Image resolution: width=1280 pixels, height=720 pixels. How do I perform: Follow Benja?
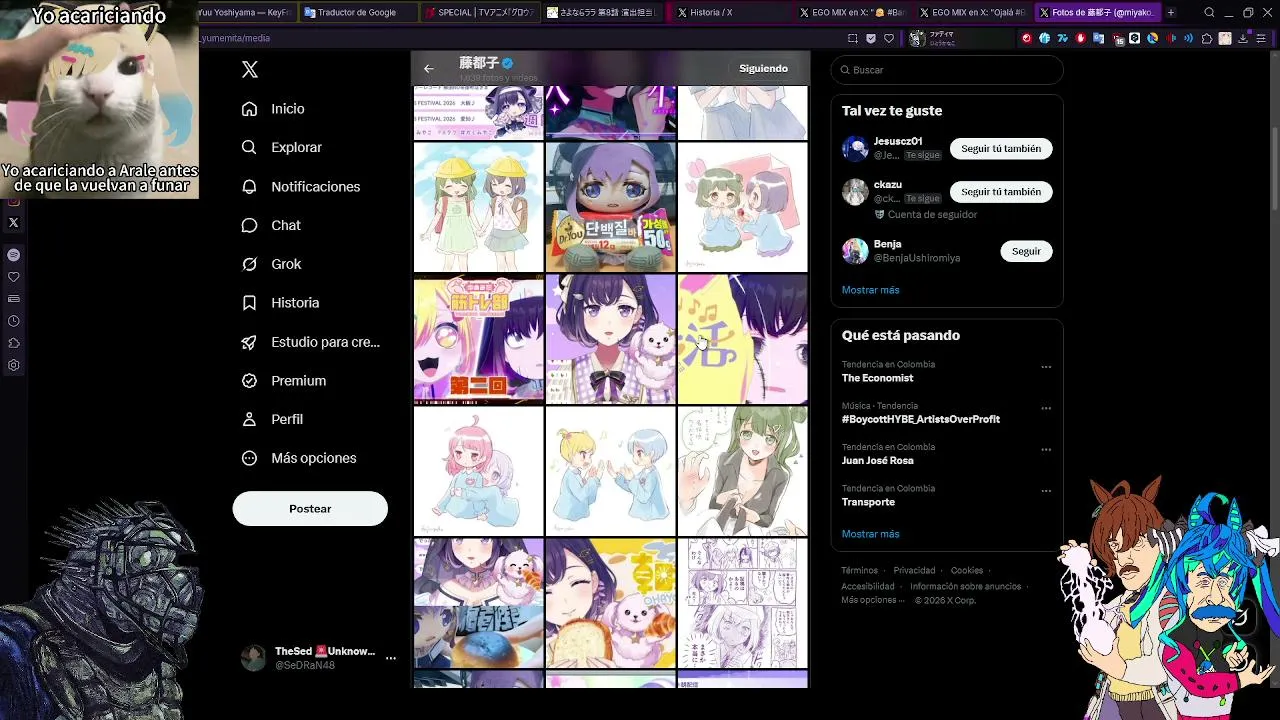[x=1026, y=252]
